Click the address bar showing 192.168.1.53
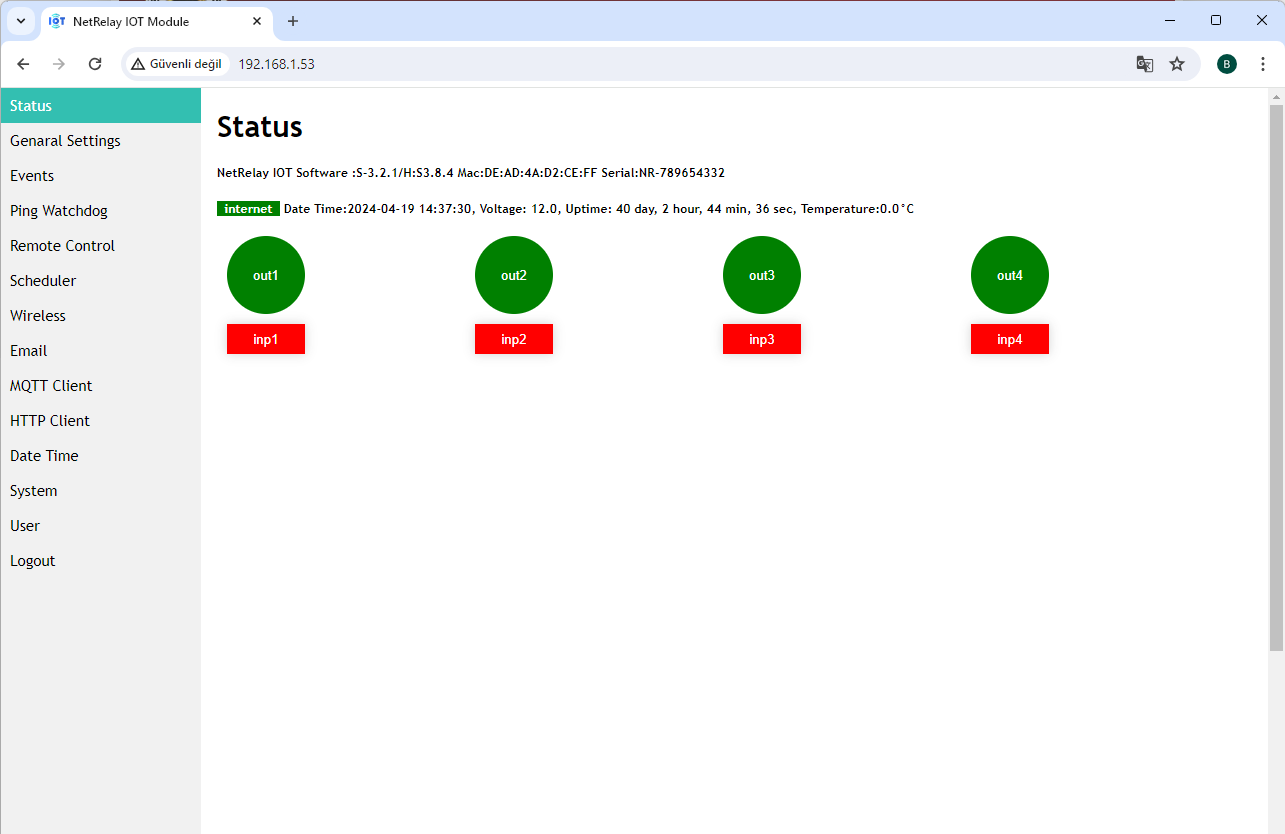1285x834 pixels. pyautogui.click(x=600, y=64)
